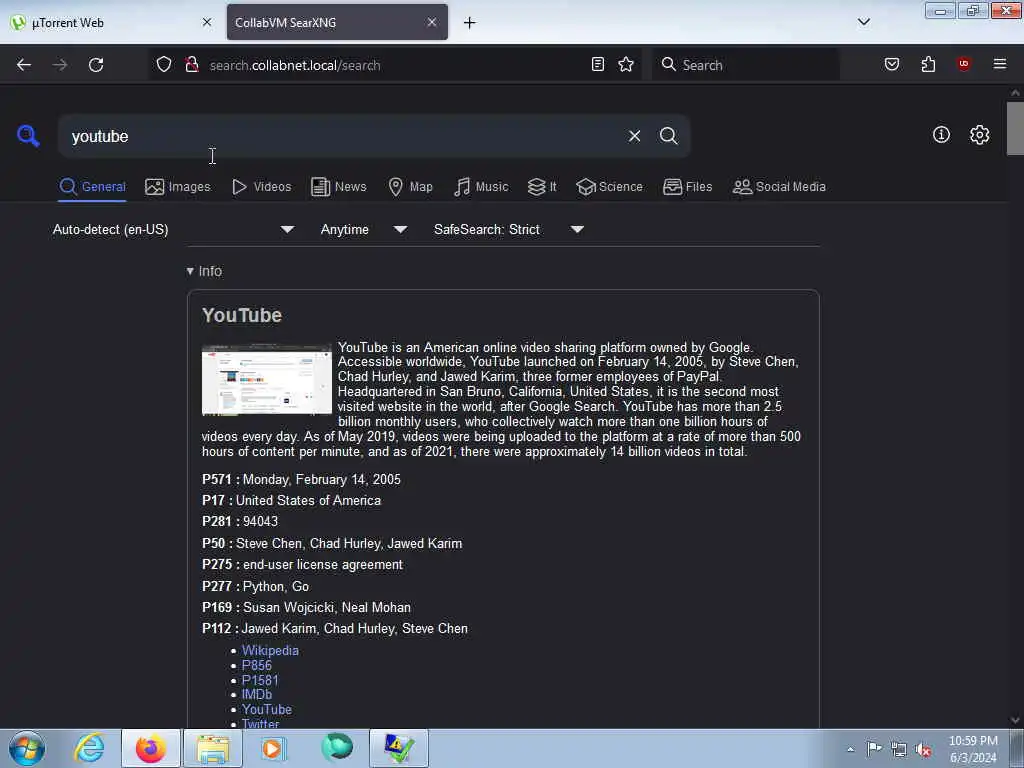1024x768 pixels.
Task: Click the YouTube infobox screenshot thumbnail
Action: 266,379
